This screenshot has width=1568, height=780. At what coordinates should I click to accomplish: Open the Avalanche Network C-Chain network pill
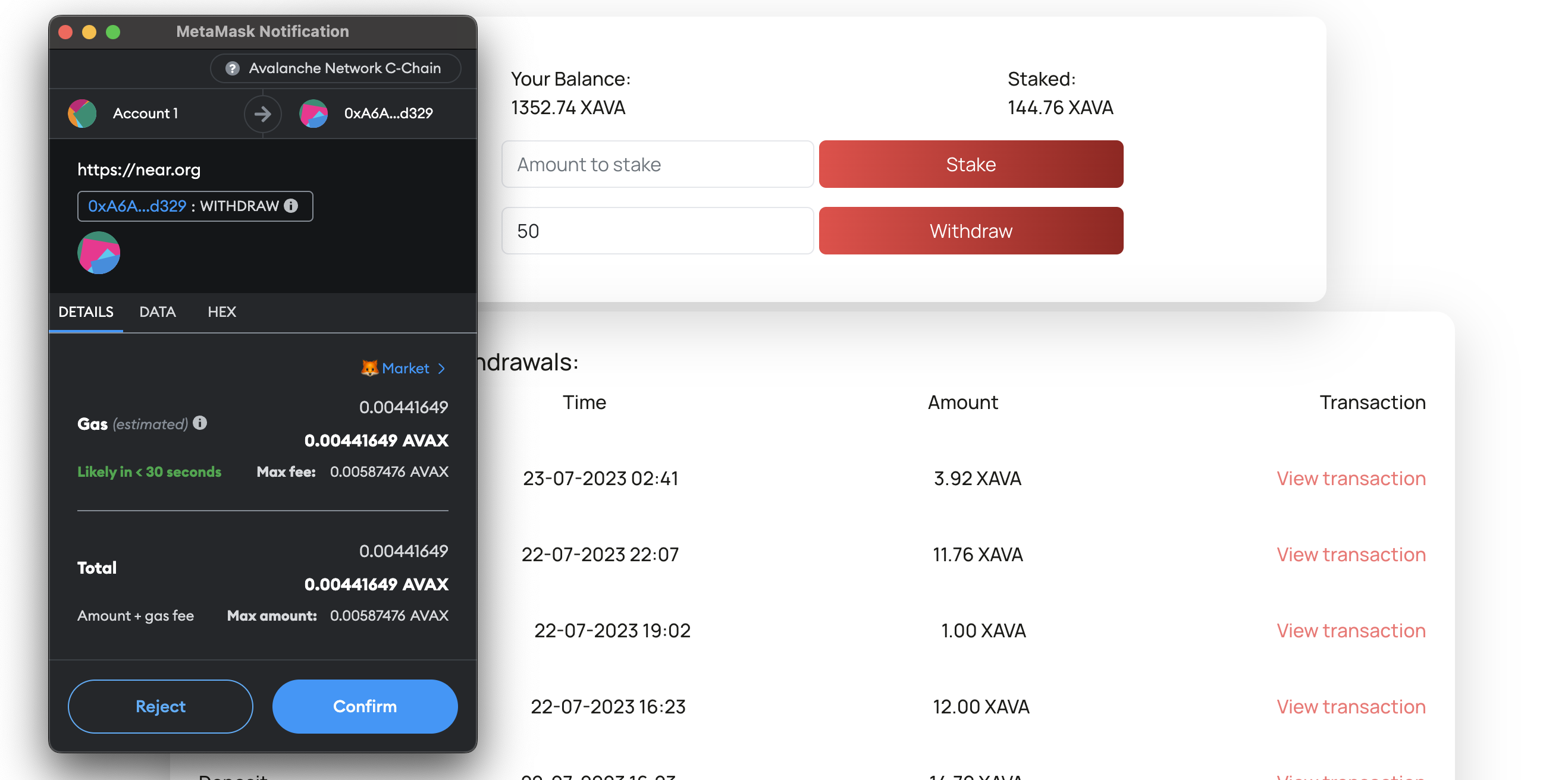(335, 68)
